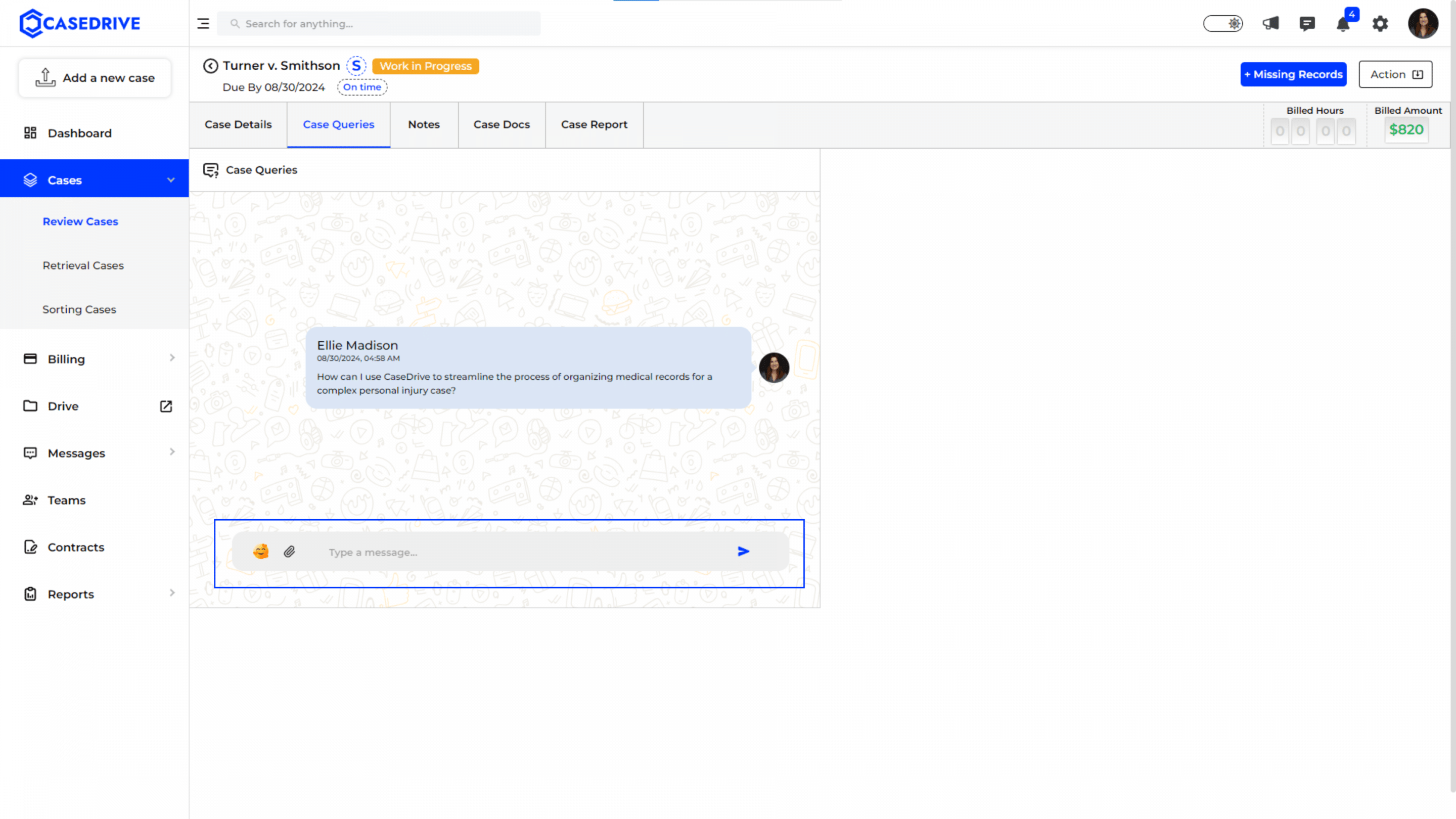Click the search magnifier icon
1456x819 pixels.
click(235, 24)
